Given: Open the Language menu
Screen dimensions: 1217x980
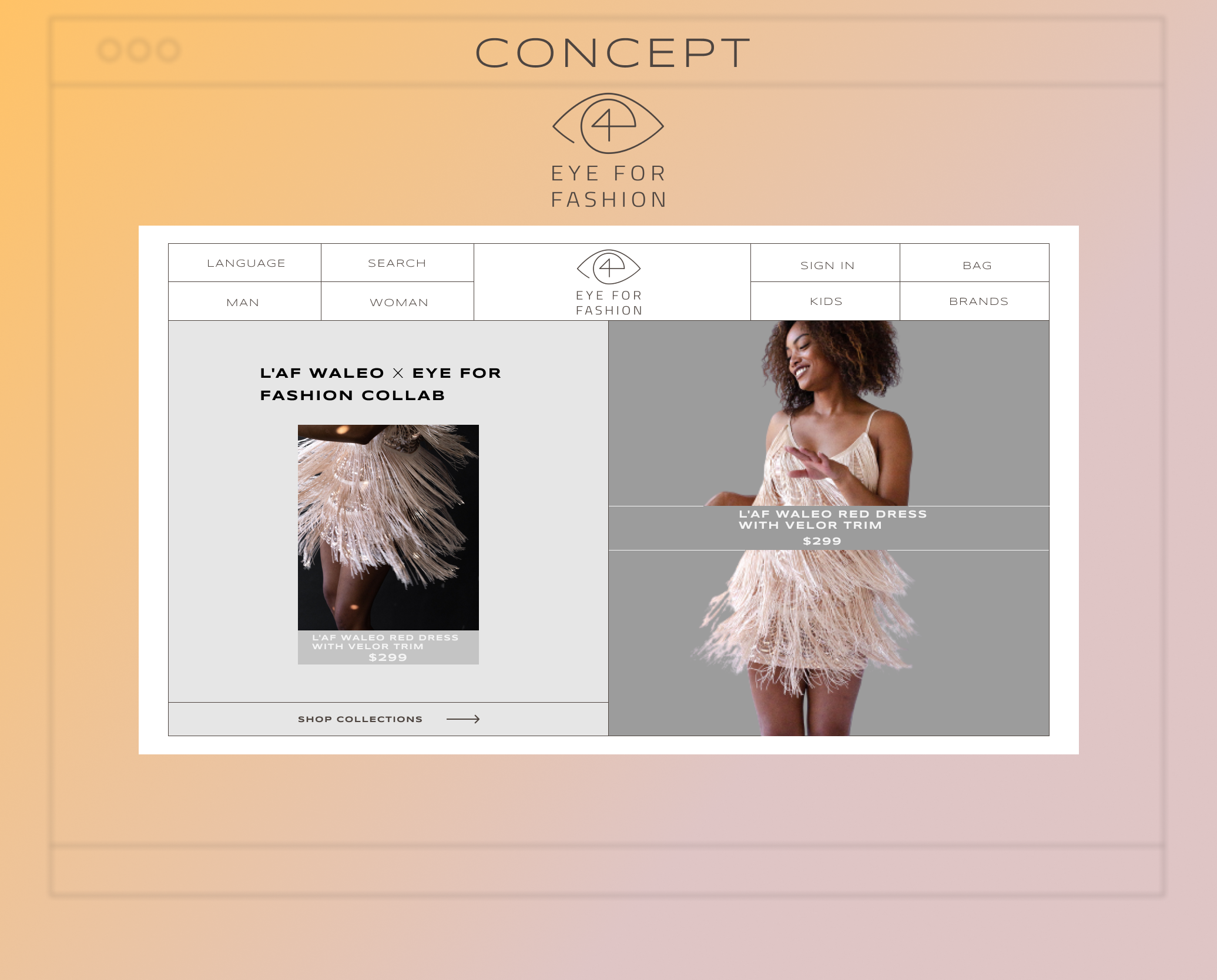Looking at the screenshot, I should [x=246, y=263].
